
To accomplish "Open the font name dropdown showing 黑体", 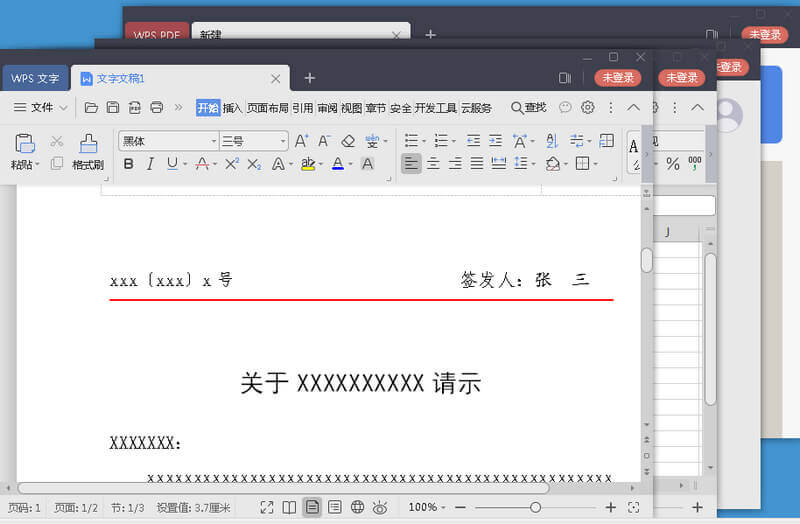I will [167, 141].
